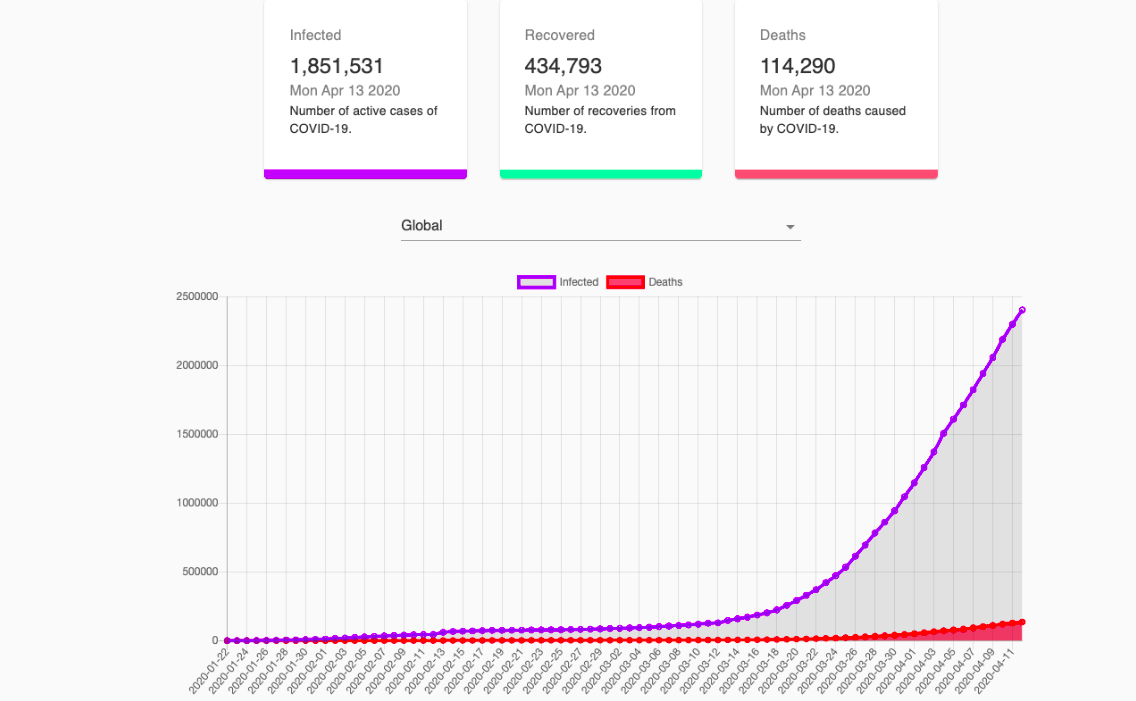Screen dimensions: 1136x701
Task: Open the Global country selector field
Action: tap(590, 226)
